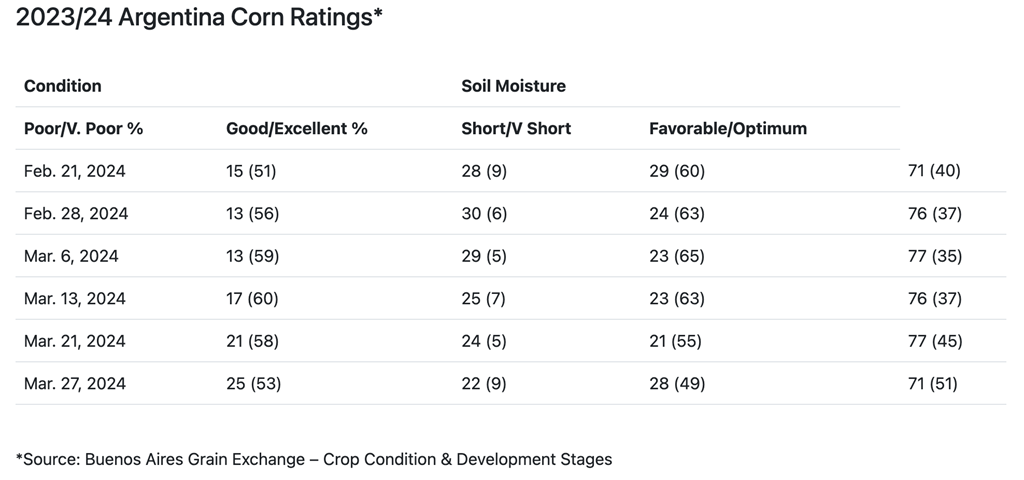Select the Mar. 27, 2024 row date

[x=75, y=384]
